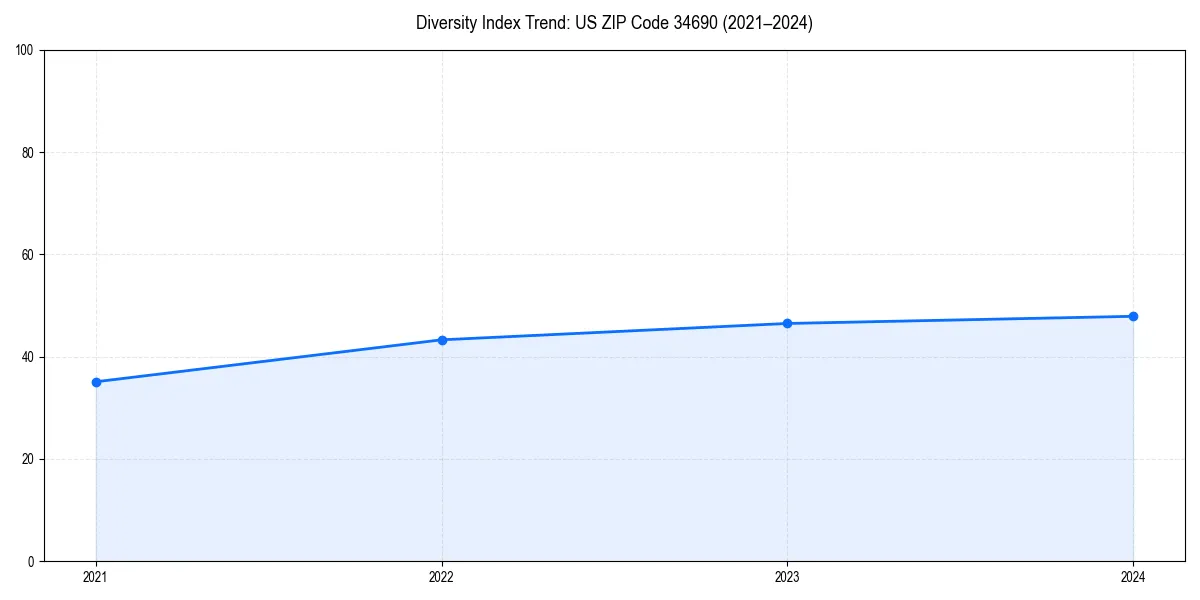Click the trend line segment between 2023 and 2024

point(960,318)
